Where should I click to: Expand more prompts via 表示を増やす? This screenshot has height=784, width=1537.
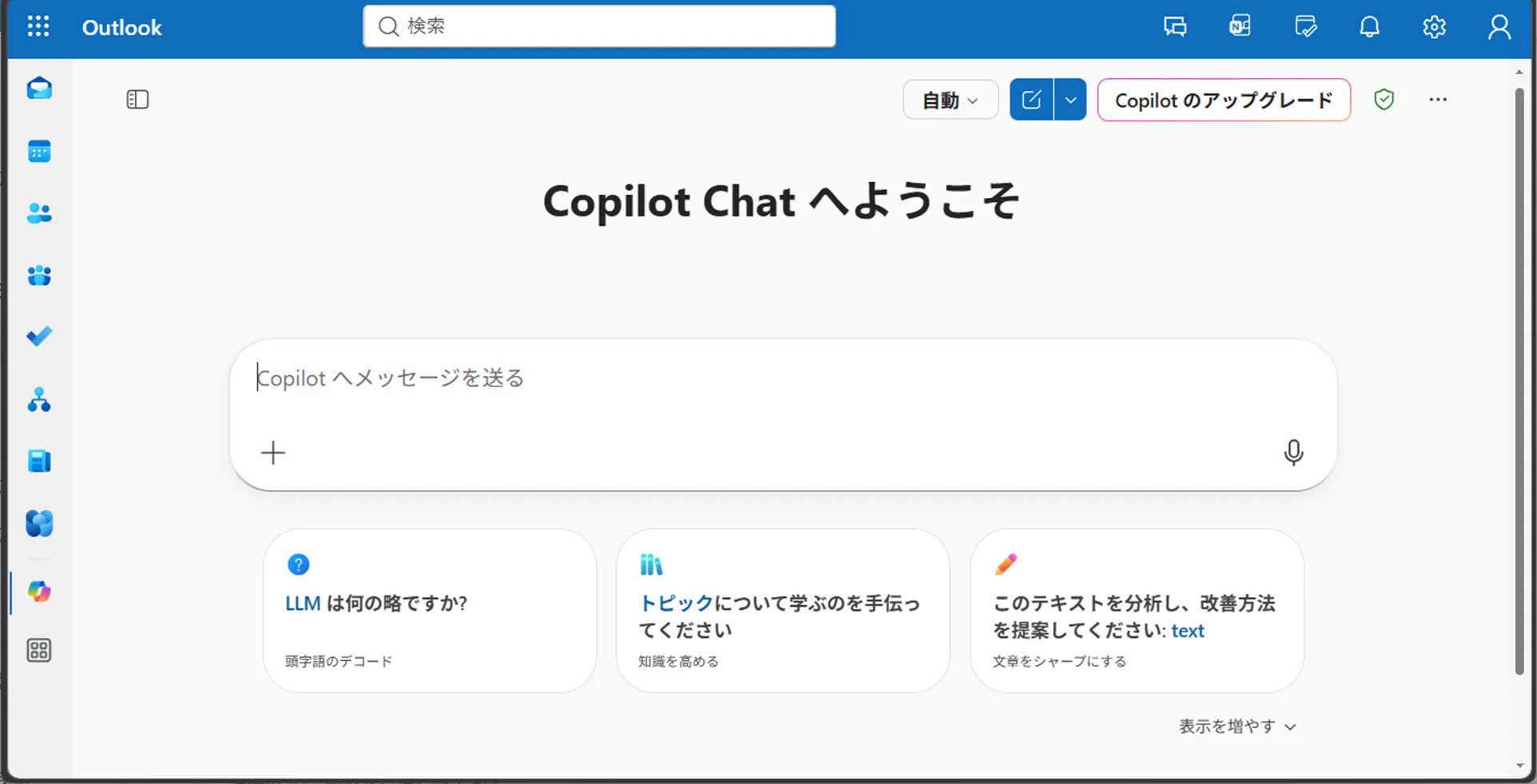tap(1236, 726)
